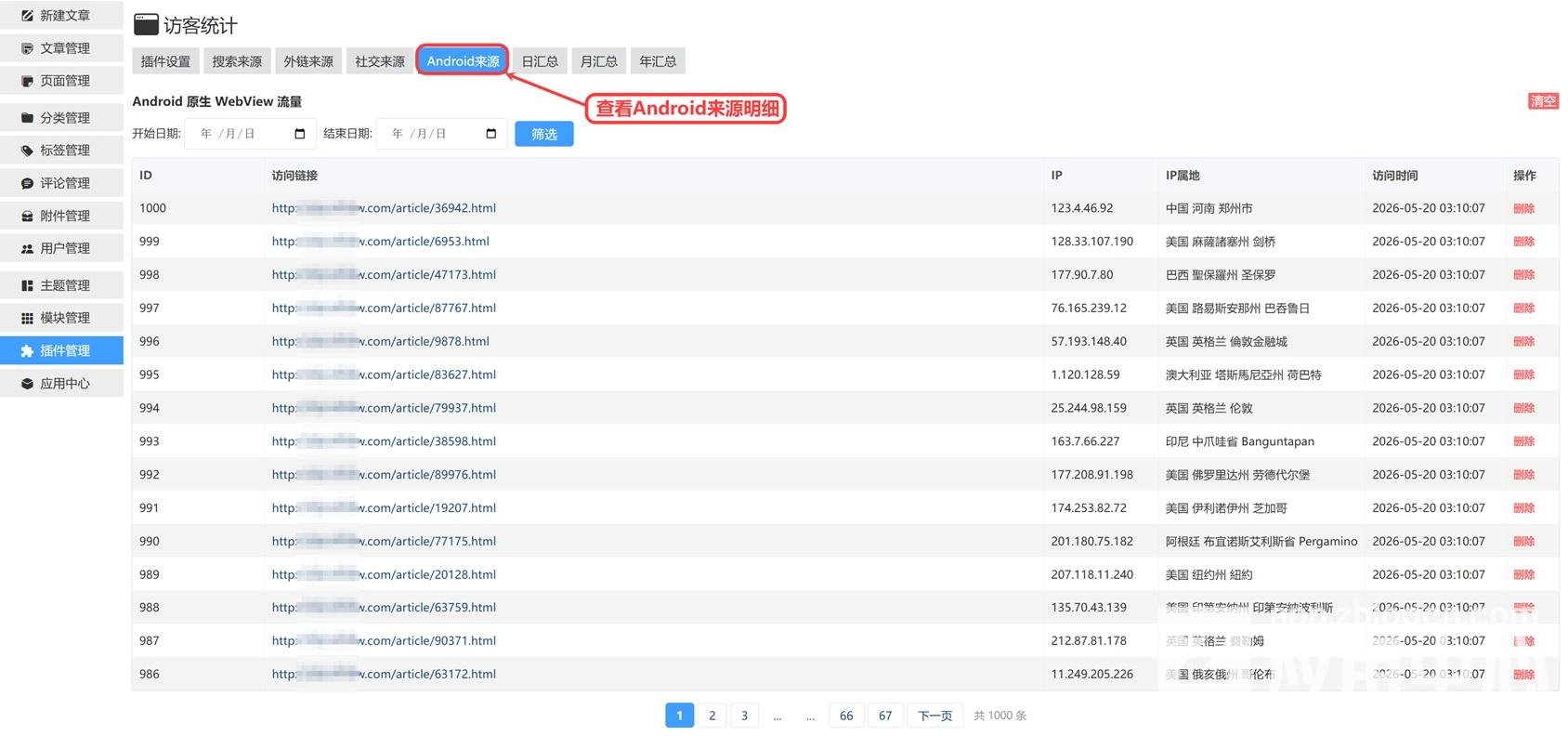Go to pagination page 3
Viewport: 1568px width, 736px height.
pos(744,716)
